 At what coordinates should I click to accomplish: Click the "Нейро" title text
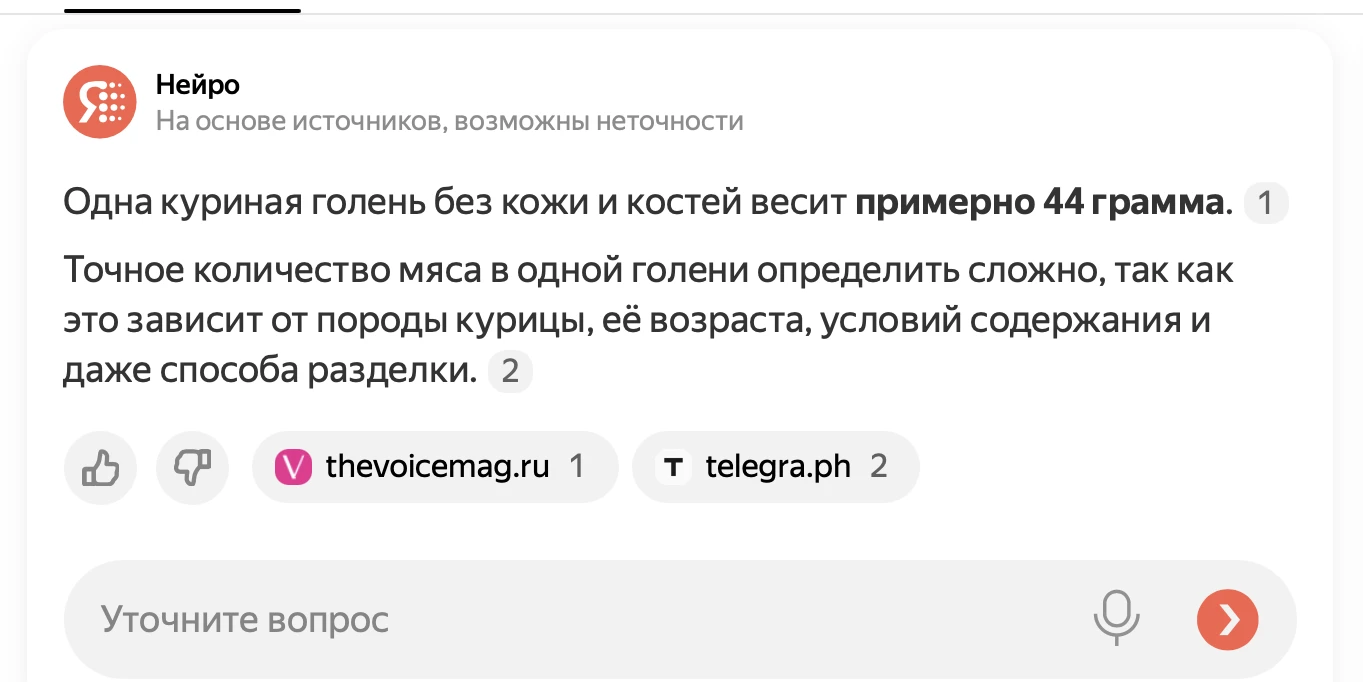[198, 85]
